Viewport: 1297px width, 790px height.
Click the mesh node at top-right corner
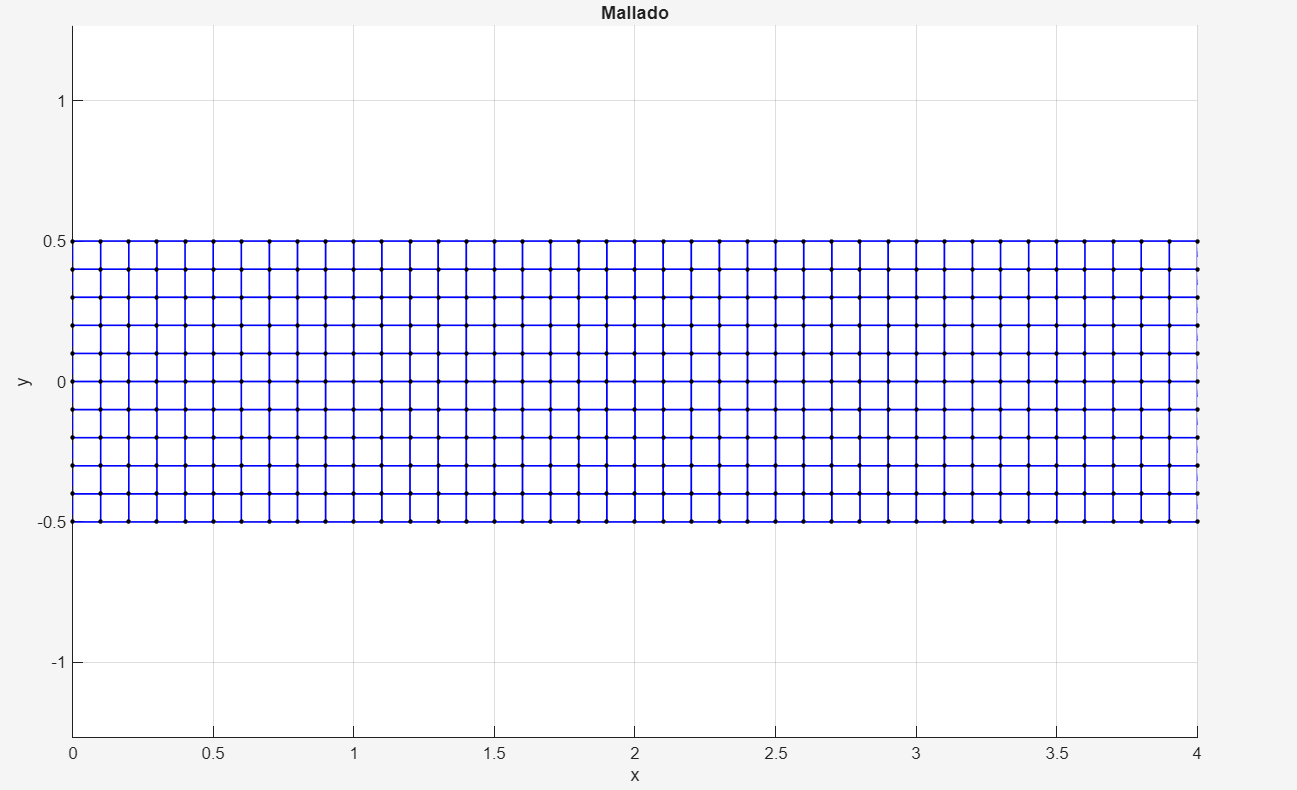tap(1197, 241)
